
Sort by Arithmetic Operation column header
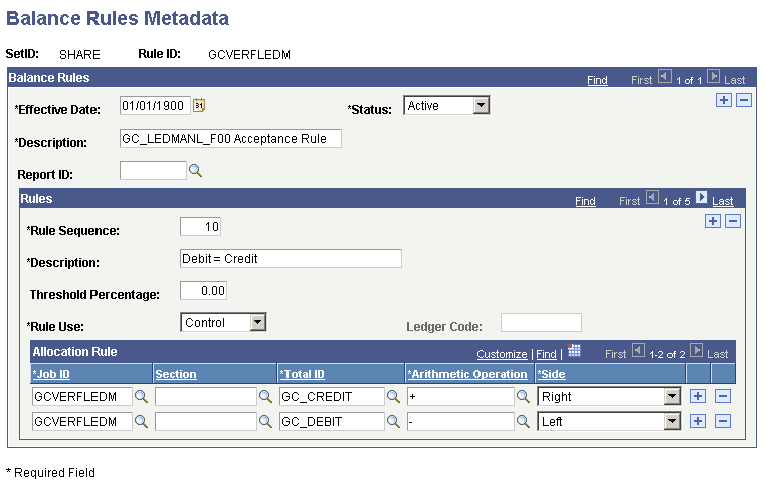(x=468, y=374)
